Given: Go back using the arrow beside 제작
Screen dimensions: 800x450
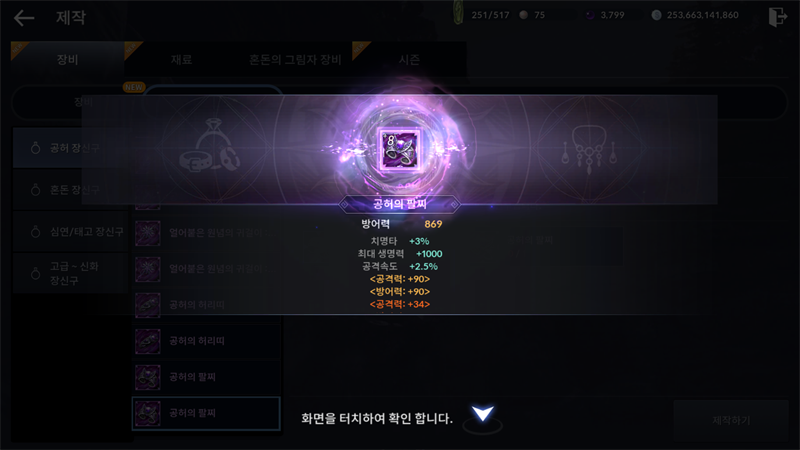Looking at the screenshot, I should tap(24, 18).
